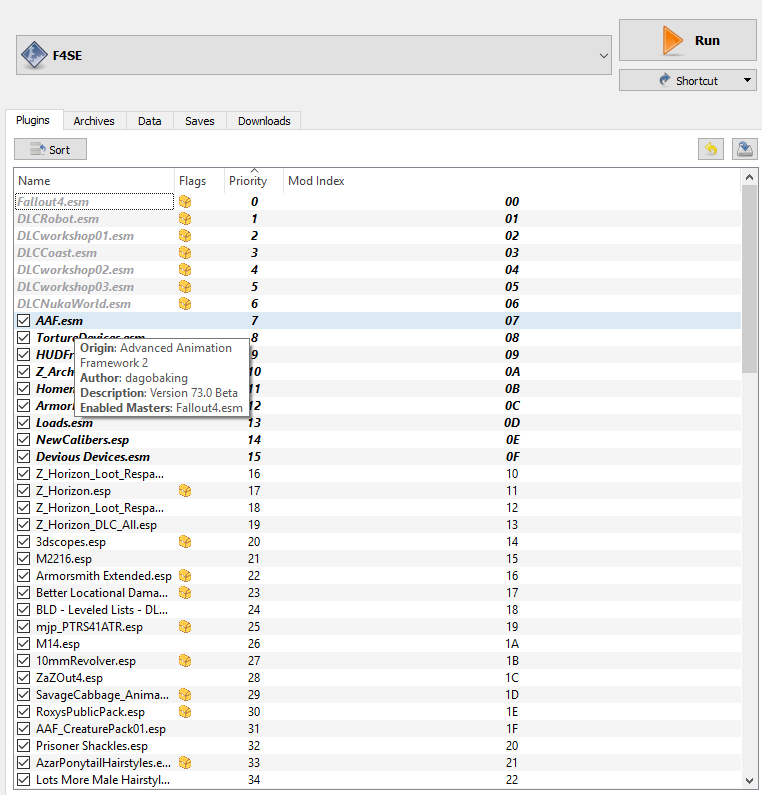Click the flag icon for Better Locational Damage
This screenshot has width=763, height=795.
185,593
